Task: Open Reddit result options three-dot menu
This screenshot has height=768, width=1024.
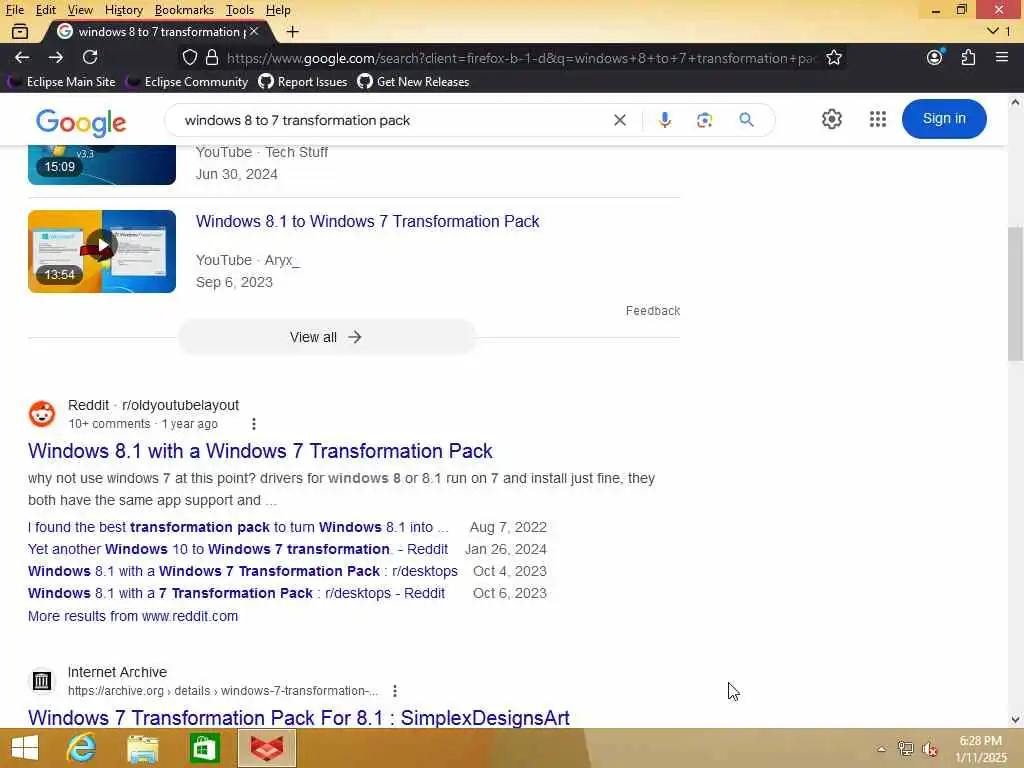Action: 254,424
